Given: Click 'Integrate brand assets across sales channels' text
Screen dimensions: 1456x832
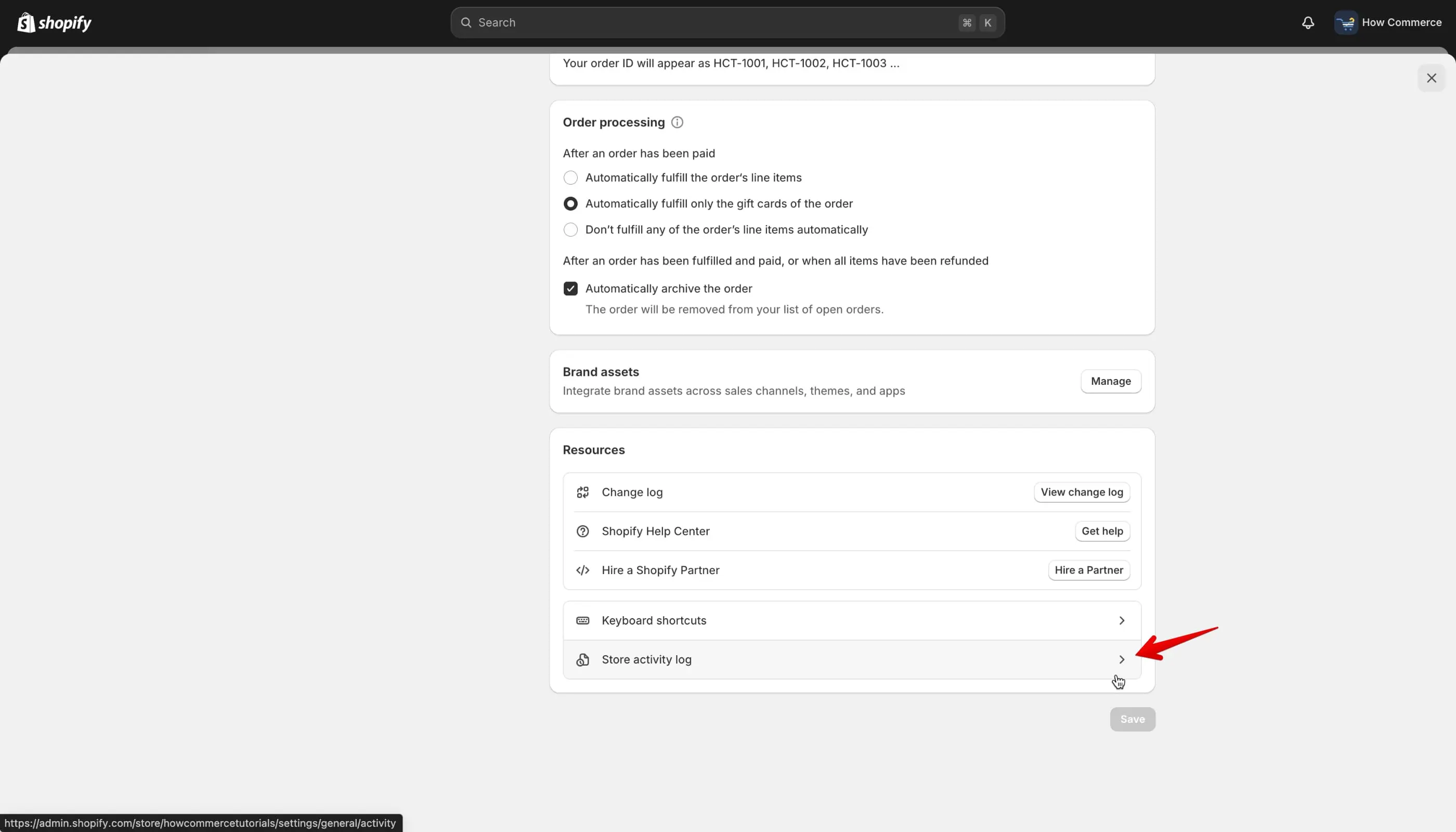Looking at the screenshot, I should coord(733,391).
